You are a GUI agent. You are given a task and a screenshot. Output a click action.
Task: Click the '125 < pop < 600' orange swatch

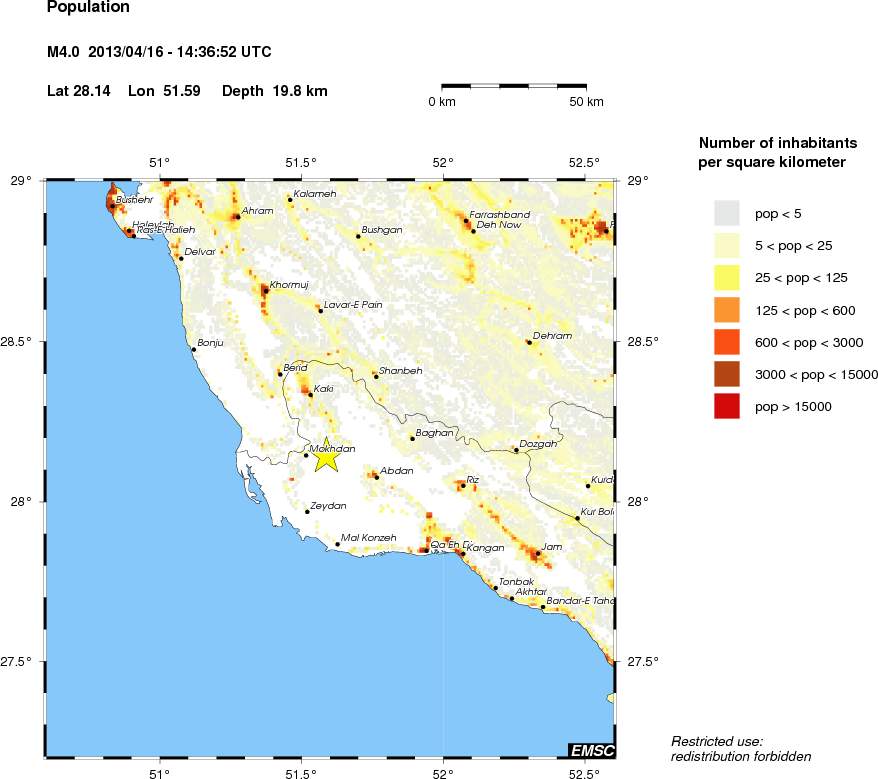pos(726,309)
